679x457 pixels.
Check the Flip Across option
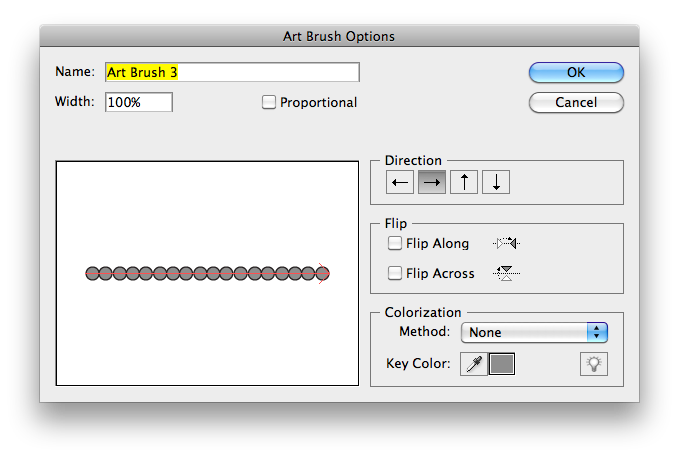[x=396, y=273]
